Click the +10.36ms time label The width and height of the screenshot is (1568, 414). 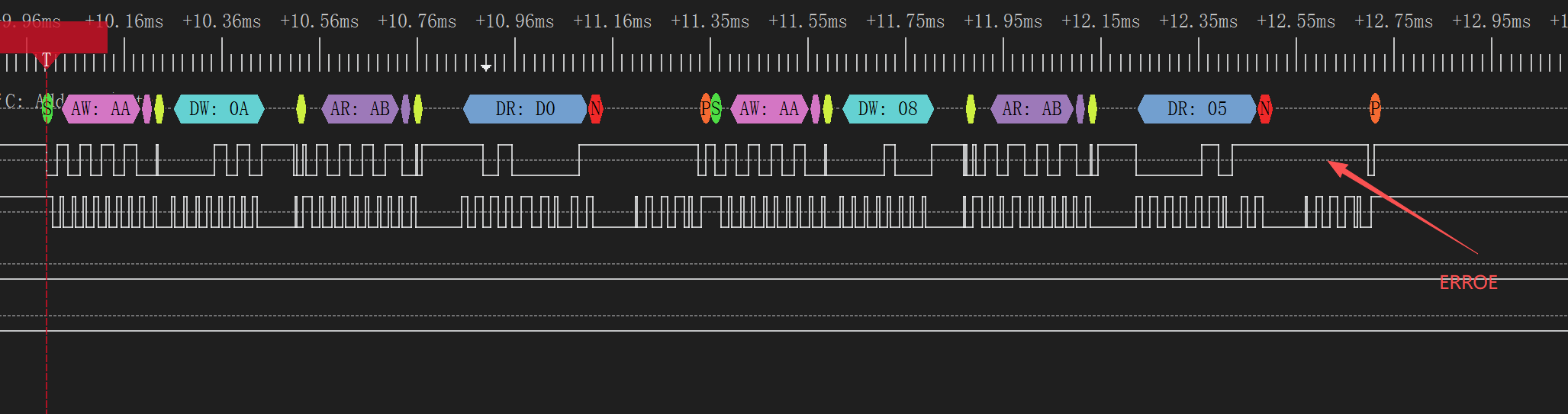pos(222,21)
